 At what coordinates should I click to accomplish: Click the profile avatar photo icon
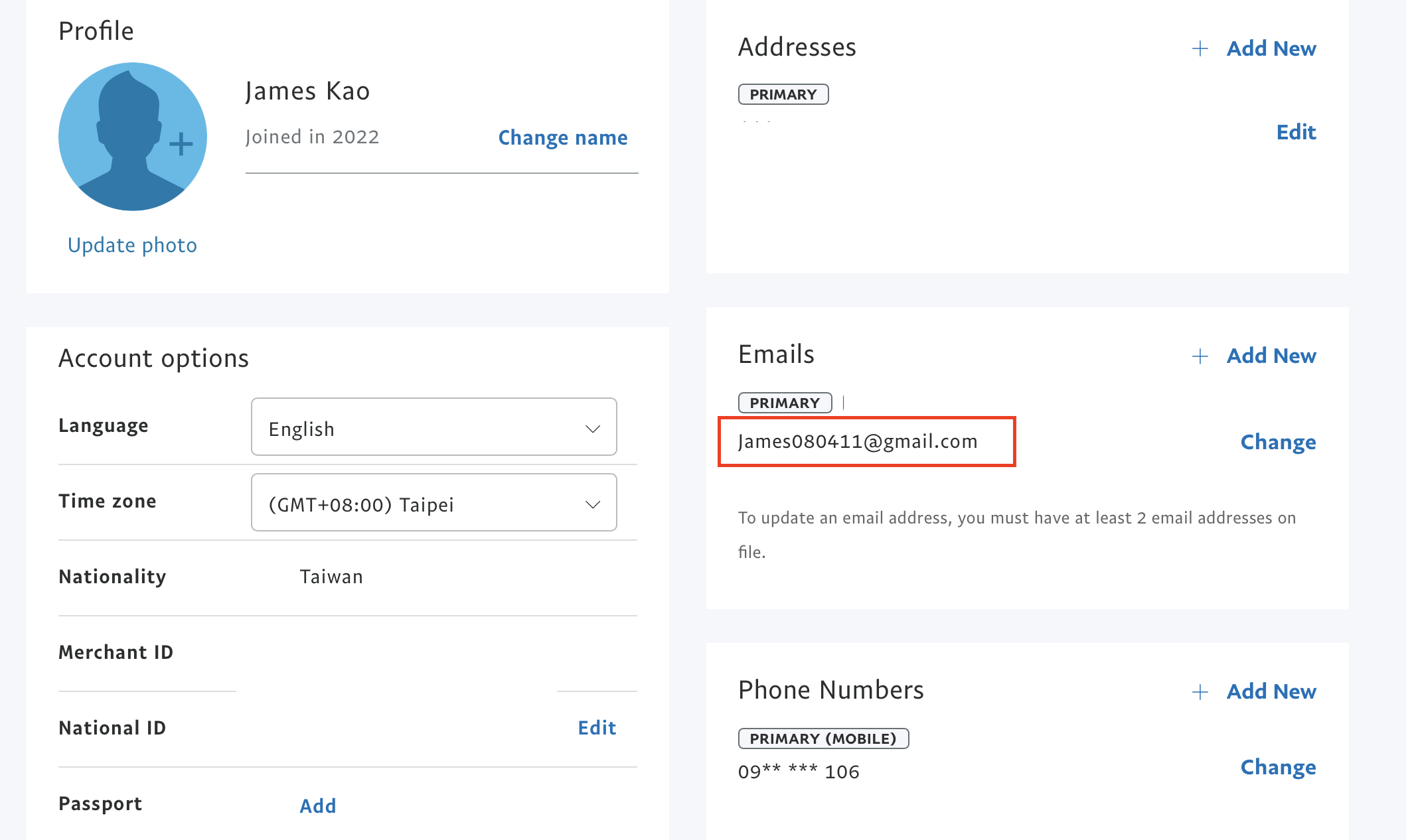133,137
